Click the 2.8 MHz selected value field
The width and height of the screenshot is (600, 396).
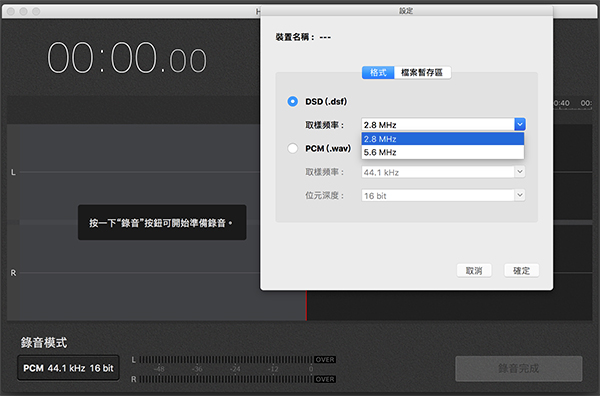coord(438,125)
